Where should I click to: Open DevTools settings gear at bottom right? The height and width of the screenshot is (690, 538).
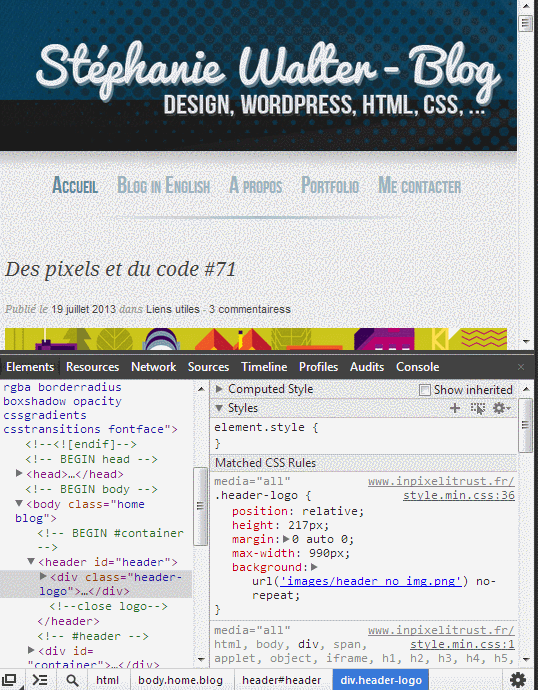point(518,680)
